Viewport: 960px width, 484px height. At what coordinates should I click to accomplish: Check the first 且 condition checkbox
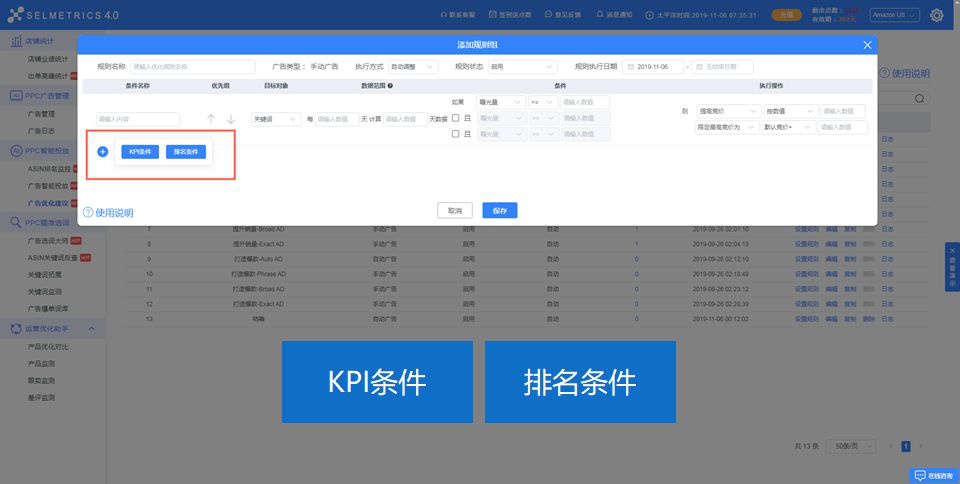[455, 118]
